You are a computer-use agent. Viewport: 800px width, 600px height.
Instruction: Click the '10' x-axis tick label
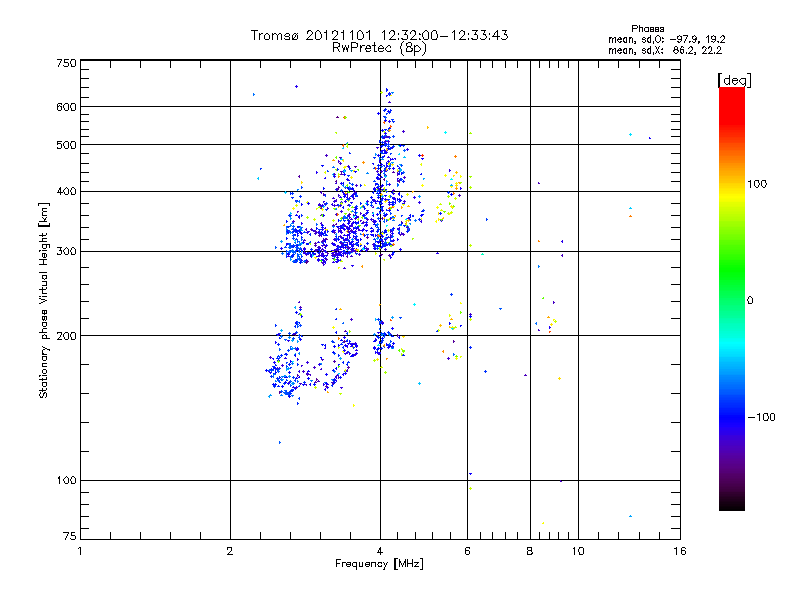[x=578, y=551]
